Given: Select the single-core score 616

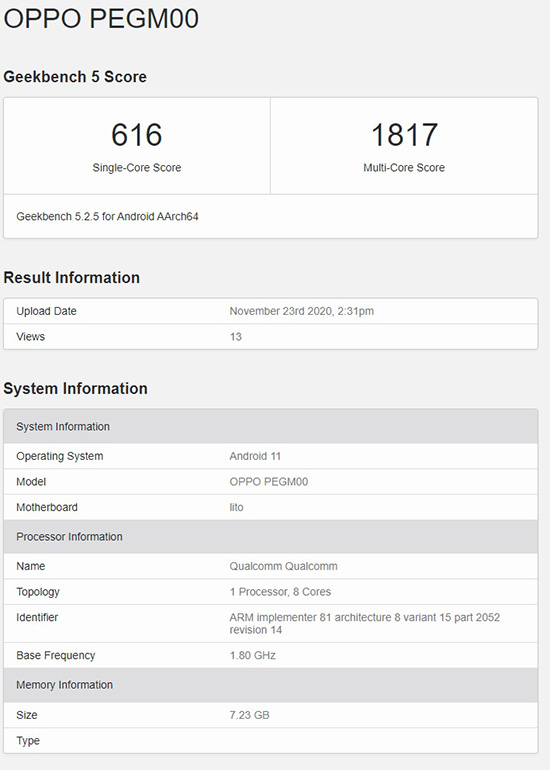Looking at the screenshot, I should 137,135.
